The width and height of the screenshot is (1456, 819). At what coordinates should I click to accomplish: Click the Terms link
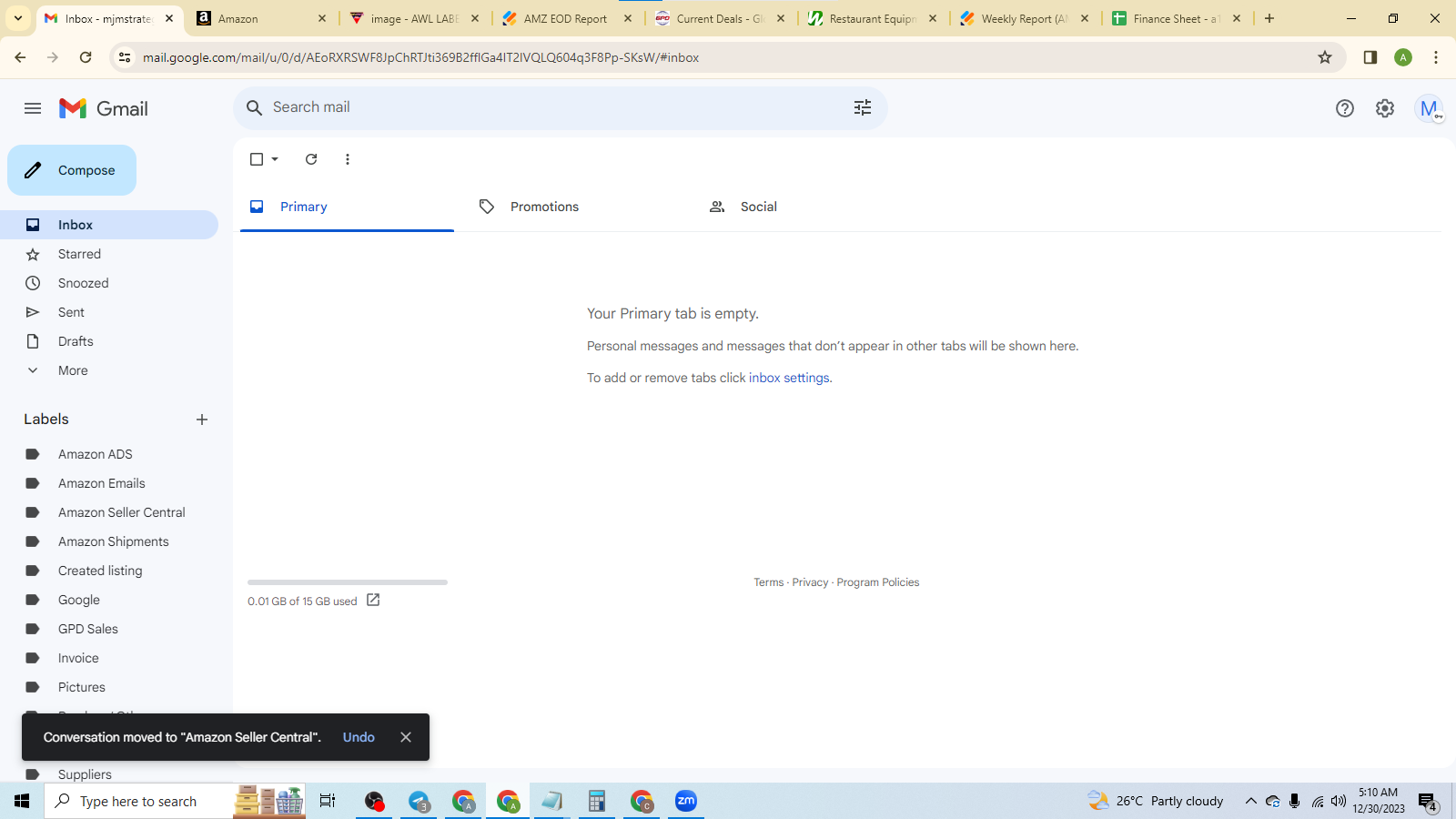pyautogui.click(x=768, y=582)
